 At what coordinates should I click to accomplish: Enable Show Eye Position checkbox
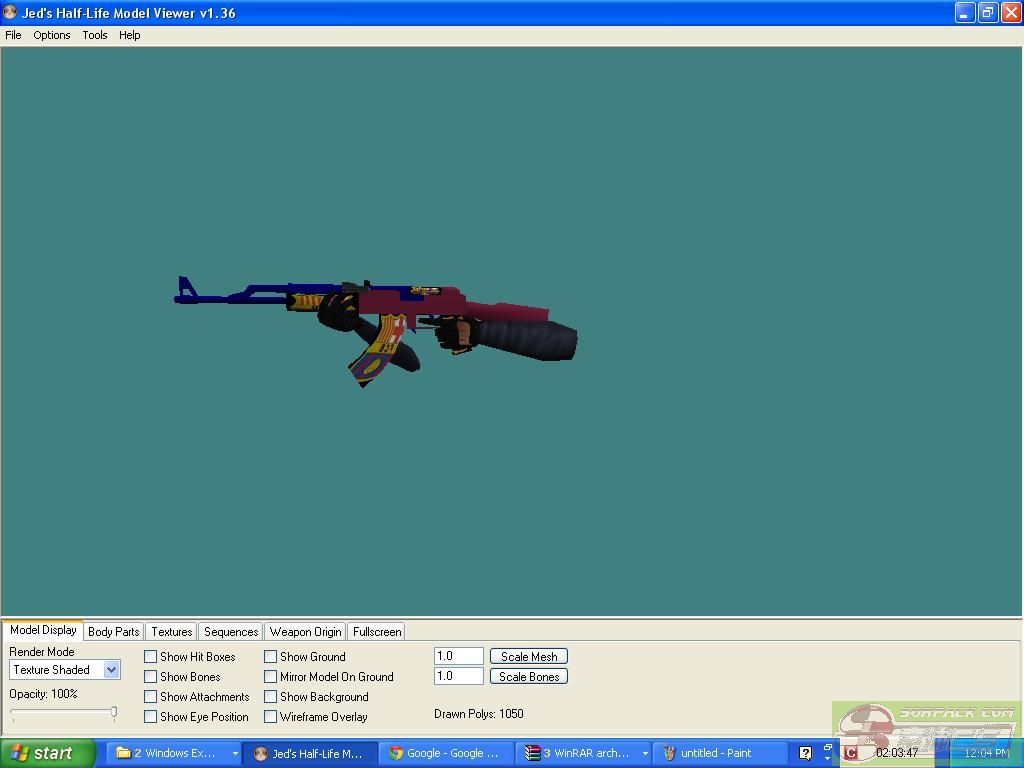(x=150, y=716)
